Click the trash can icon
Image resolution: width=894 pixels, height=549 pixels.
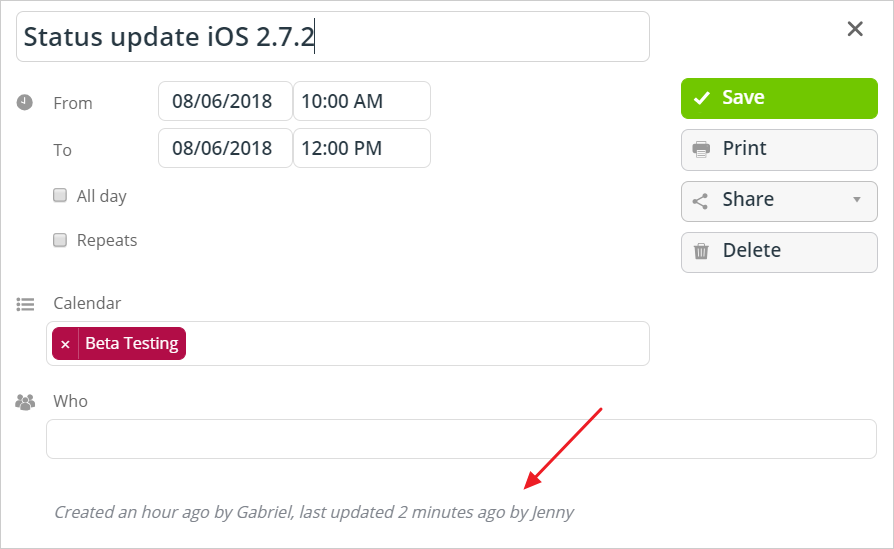tap(701, 251)
